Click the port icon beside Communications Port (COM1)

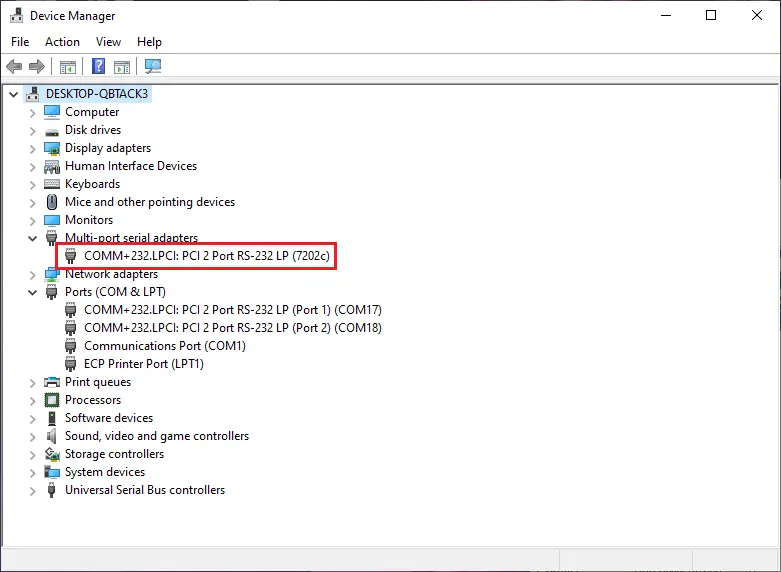71,346
